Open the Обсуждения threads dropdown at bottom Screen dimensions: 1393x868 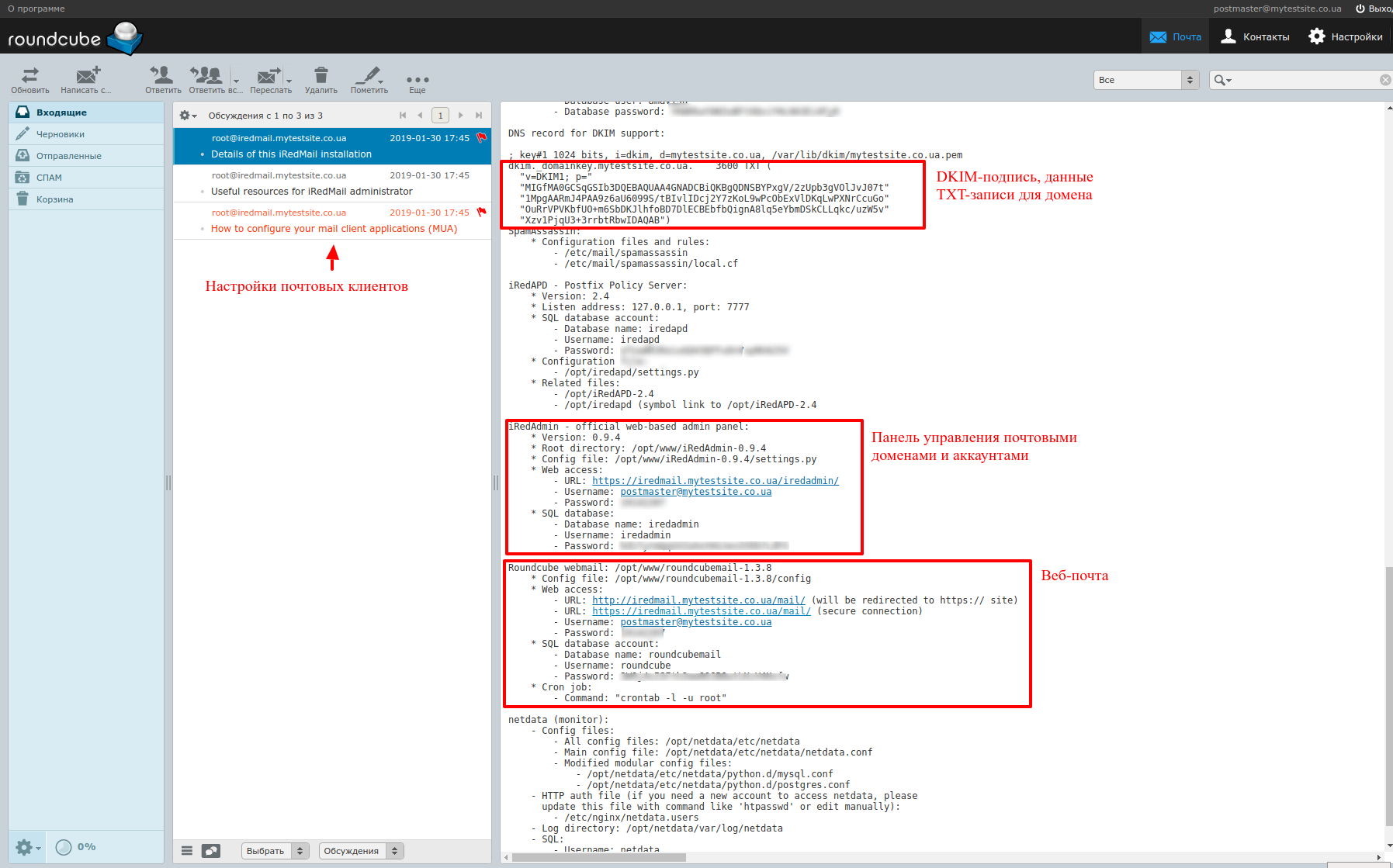361,851
